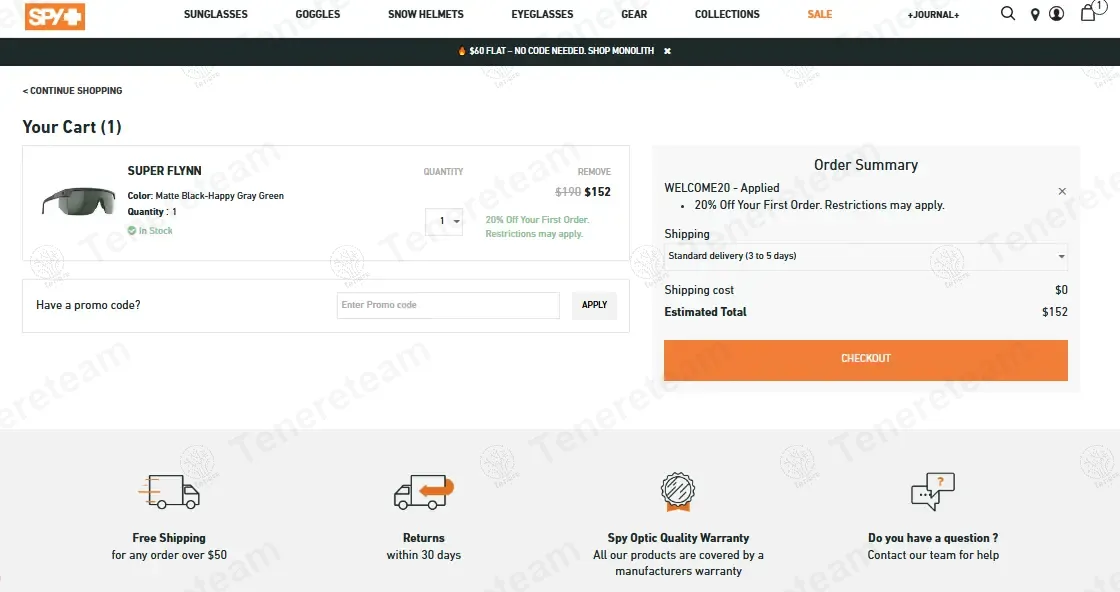Click the flame icon in promo banner
The height and width of the screenshot is (592, 1120).
(x=461, y=51)
